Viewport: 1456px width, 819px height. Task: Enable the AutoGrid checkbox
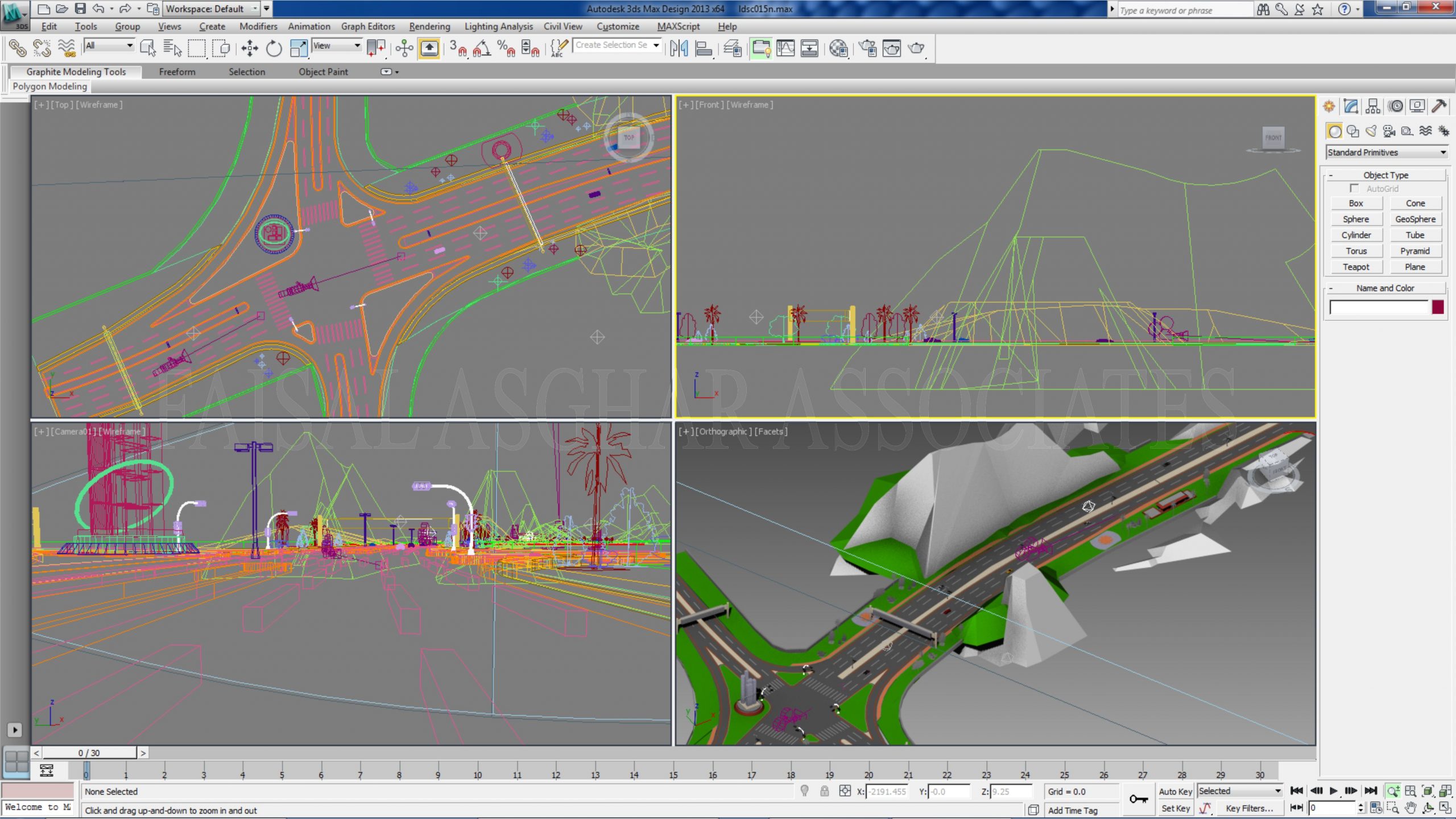[x=1354, y=188]
